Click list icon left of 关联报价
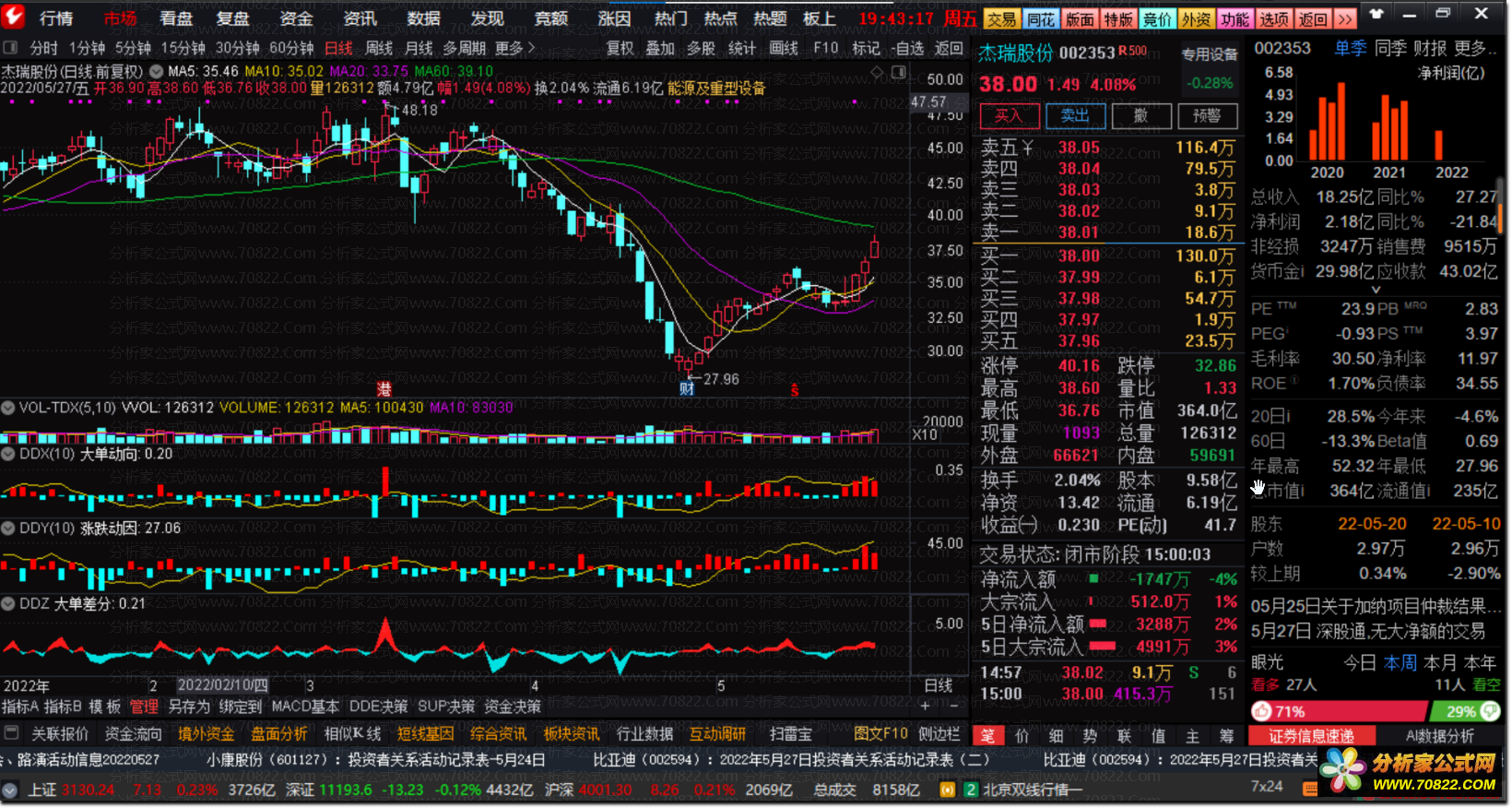Screen dimensions: 1512x808 [x=12, y=733]
